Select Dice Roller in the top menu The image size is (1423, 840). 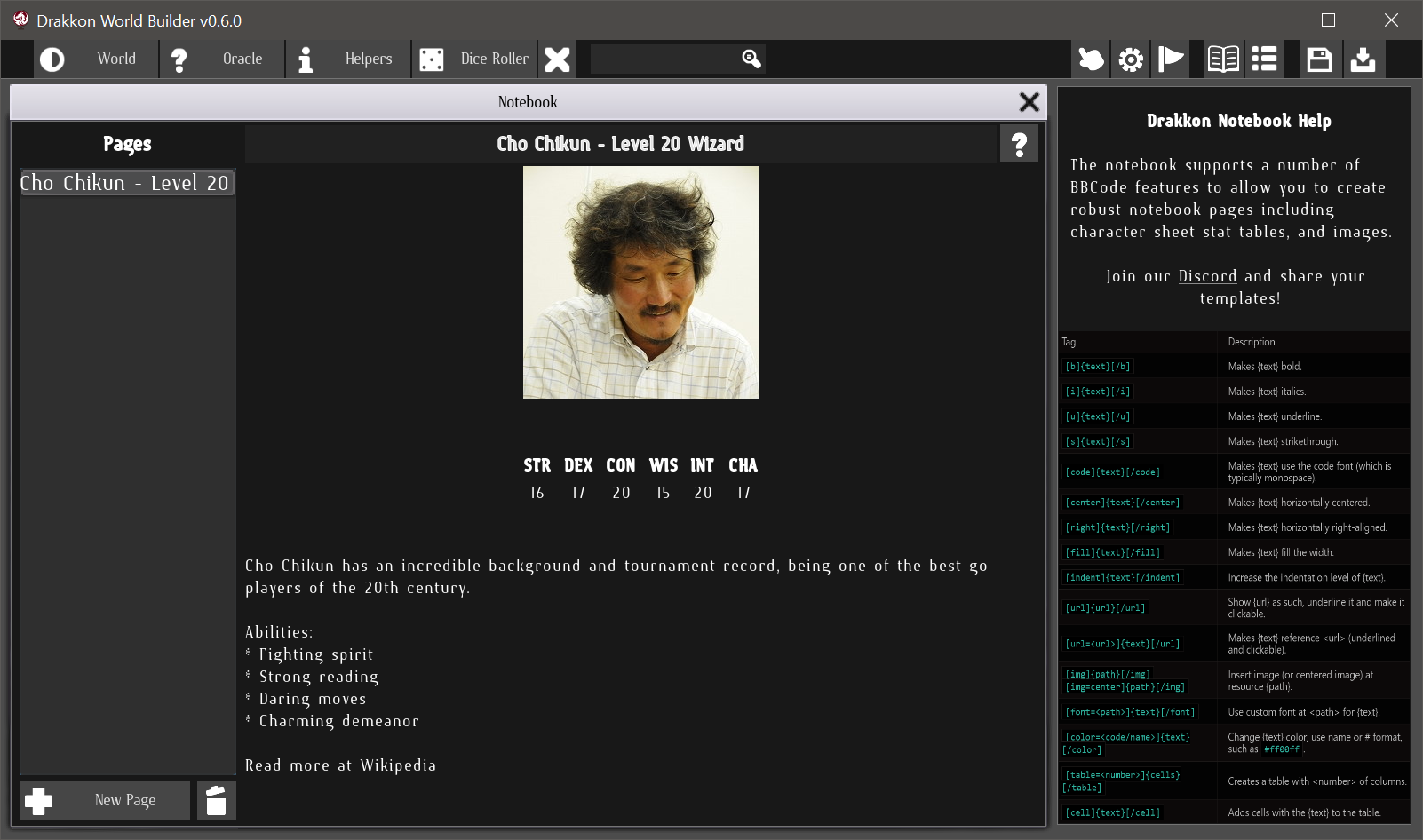point(494,59)
